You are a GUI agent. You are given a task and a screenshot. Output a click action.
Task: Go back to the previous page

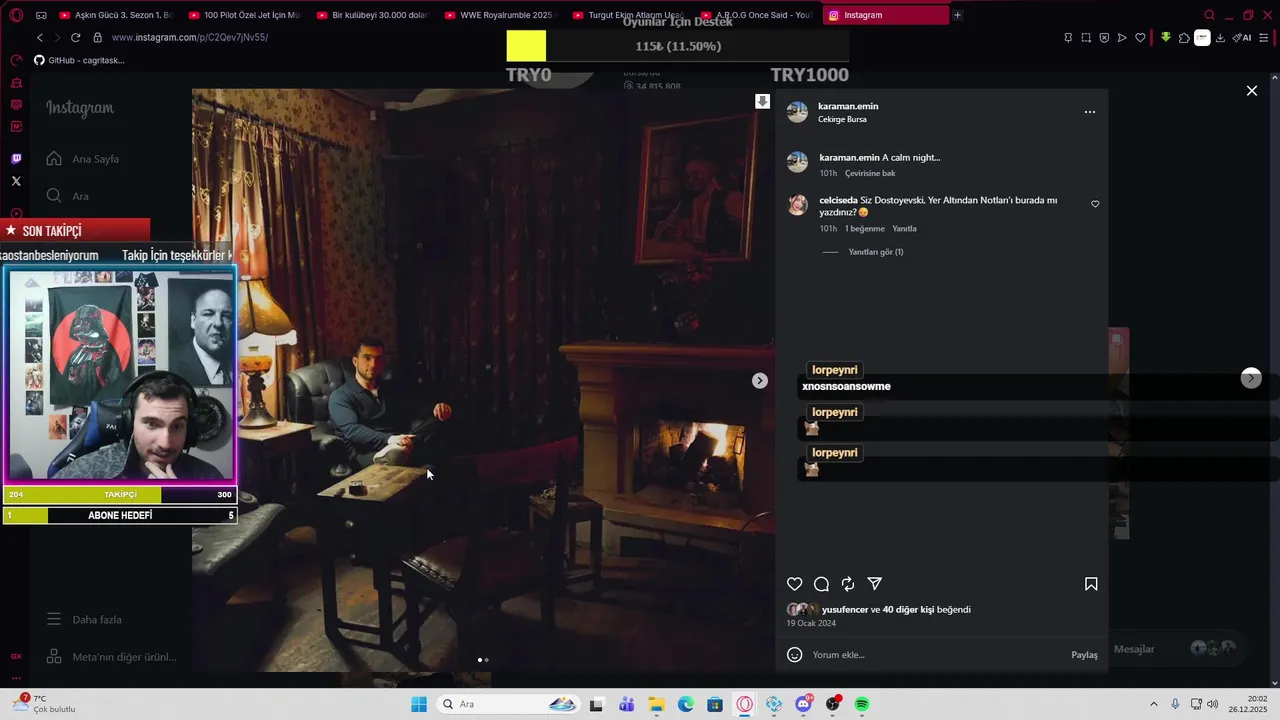pos(40,37)
